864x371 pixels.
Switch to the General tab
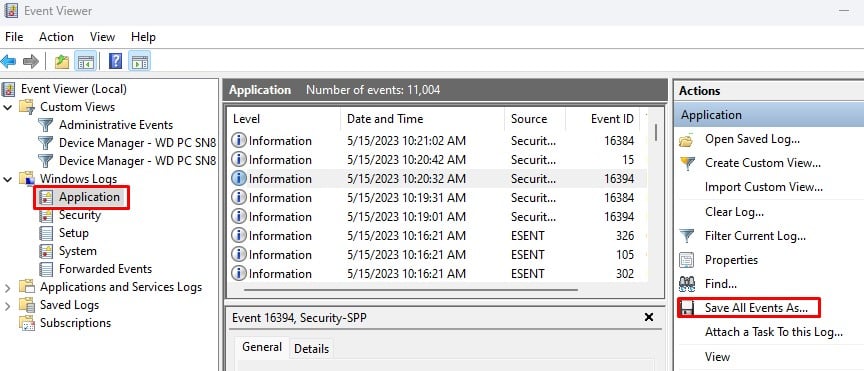click(262, 347)
